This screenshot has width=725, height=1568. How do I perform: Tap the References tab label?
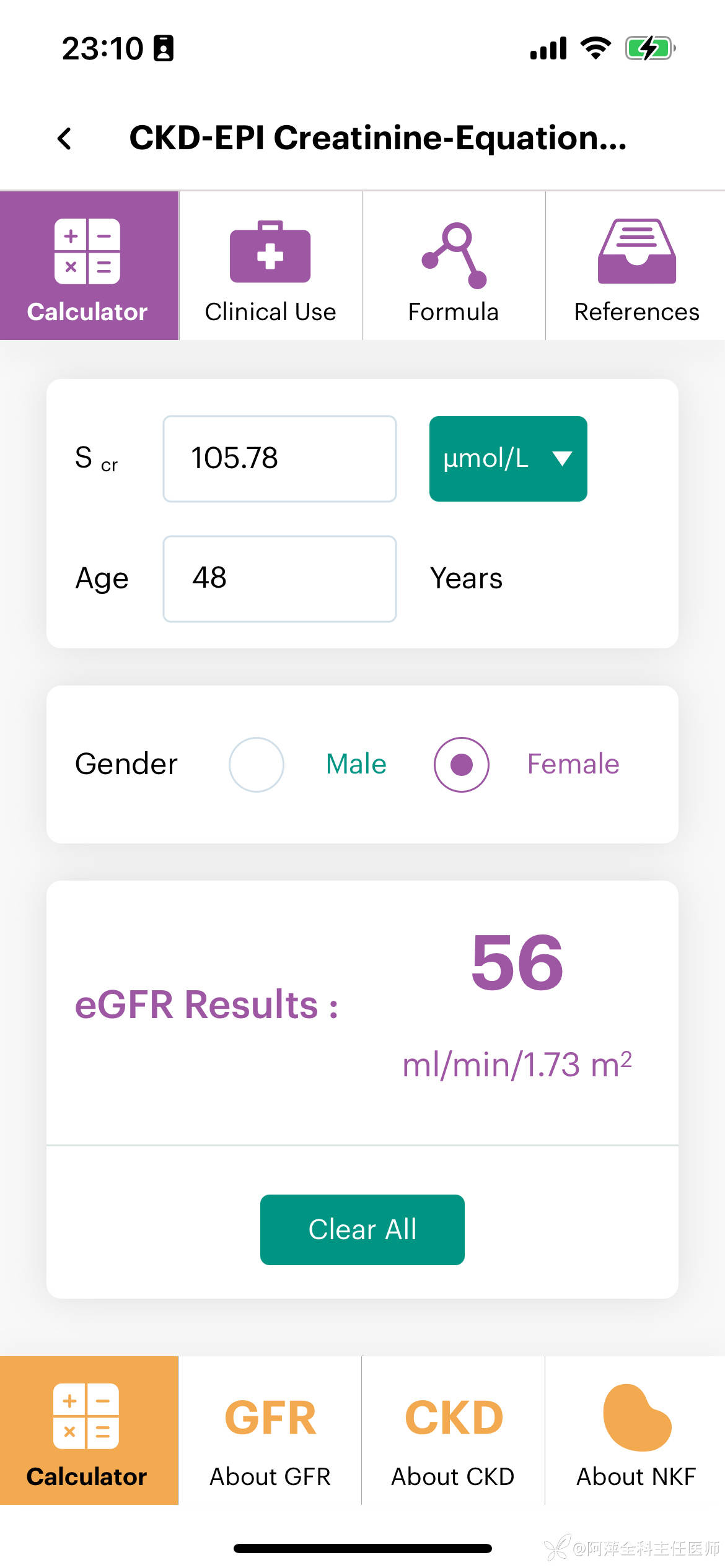pyautogui.click(x=636, y=311)
